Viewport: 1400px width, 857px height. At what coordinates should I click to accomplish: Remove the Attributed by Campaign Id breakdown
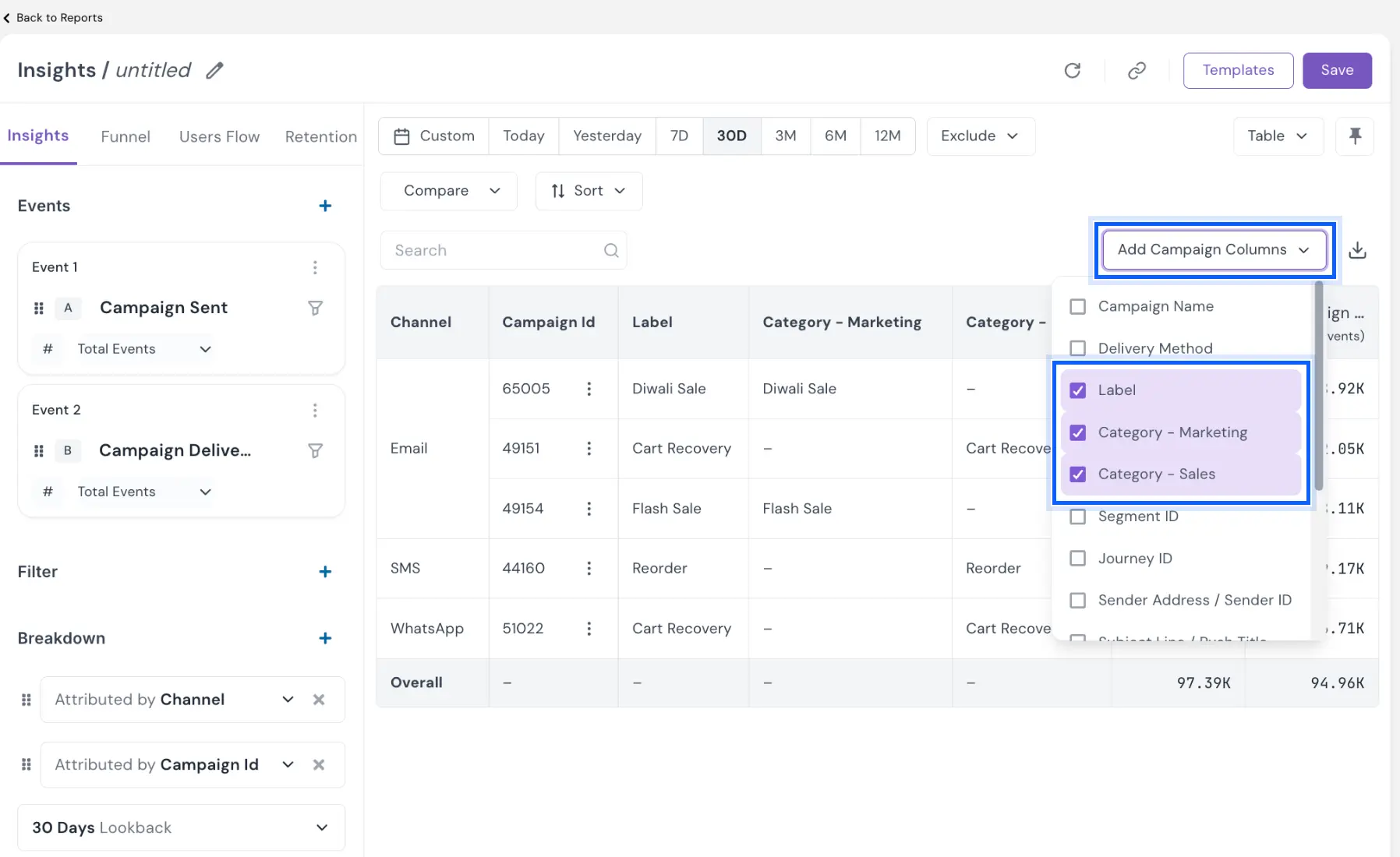pos(319,764)
